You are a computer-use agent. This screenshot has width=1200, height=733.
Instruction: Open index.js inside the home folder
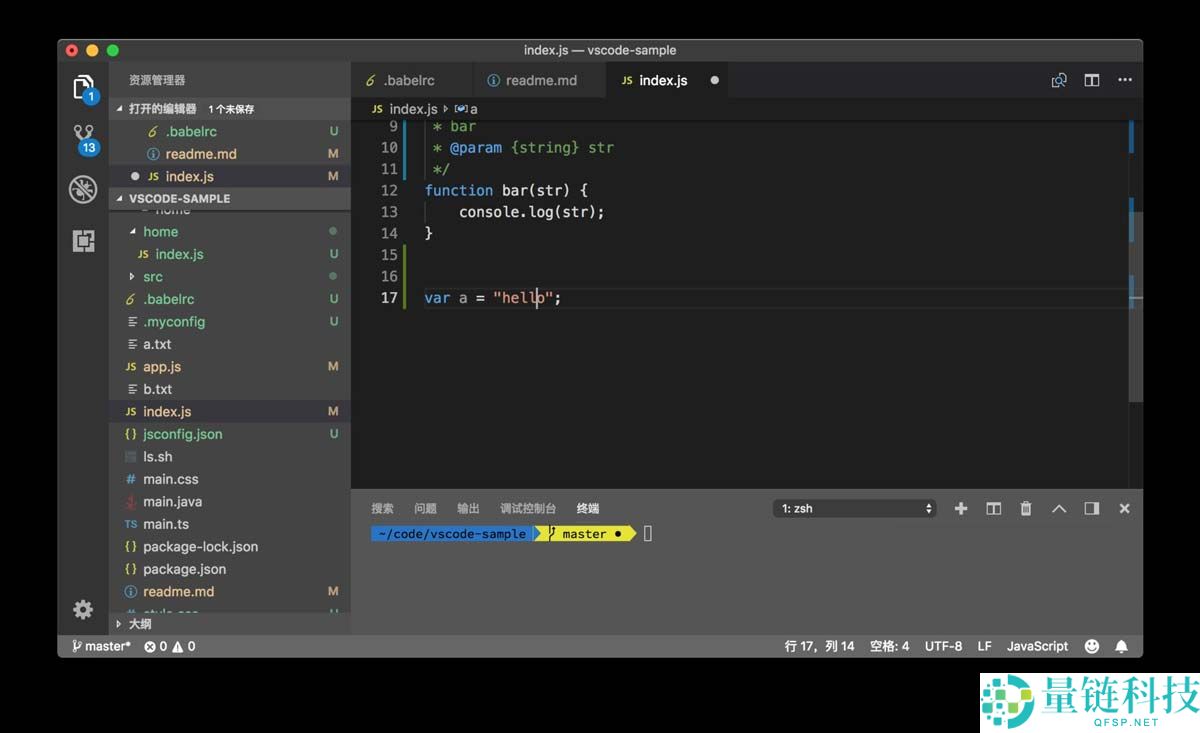point(230,254)
